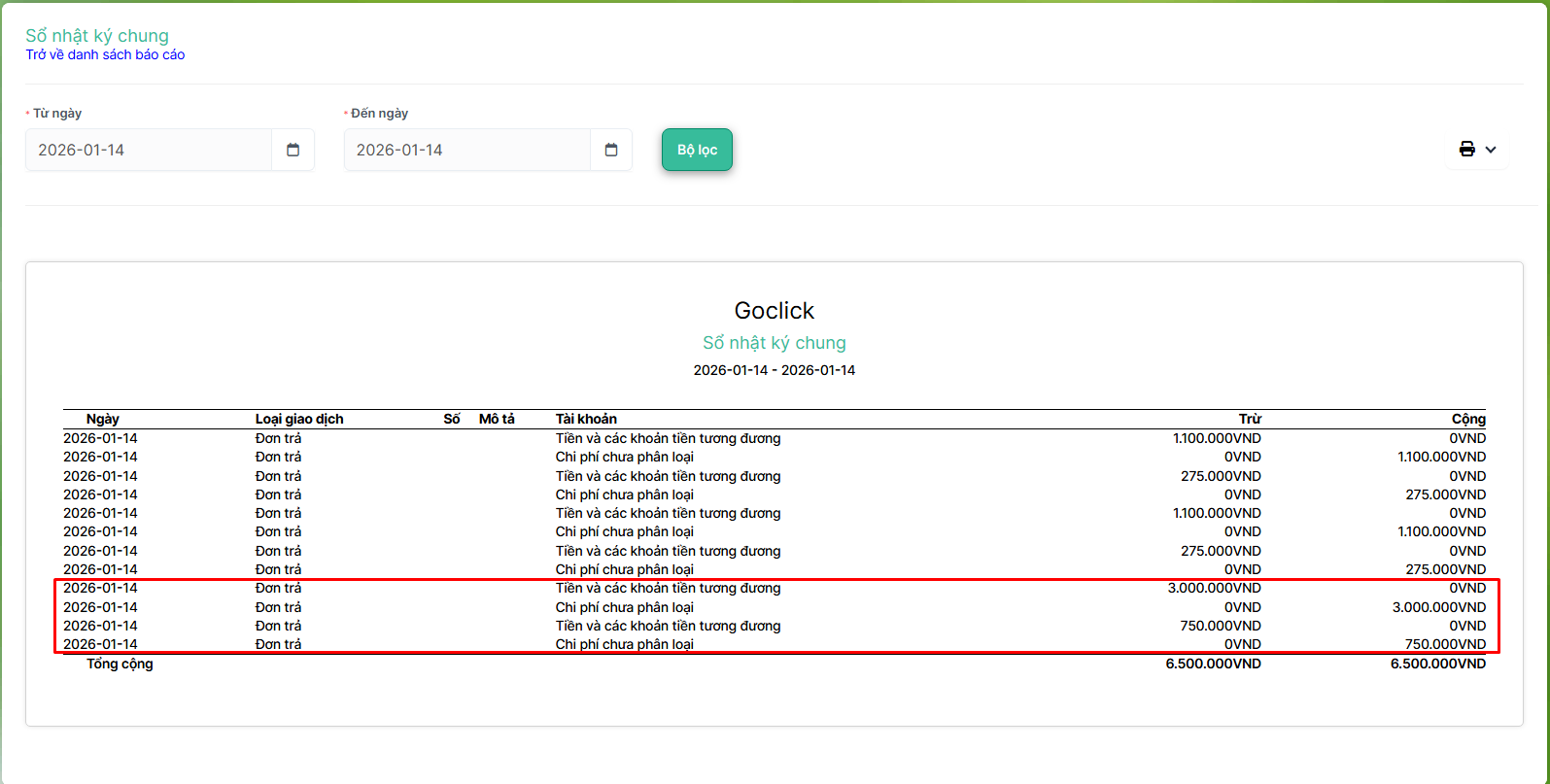
Task: Focus the Đến ngày date input field
Action: pos(466,150)
